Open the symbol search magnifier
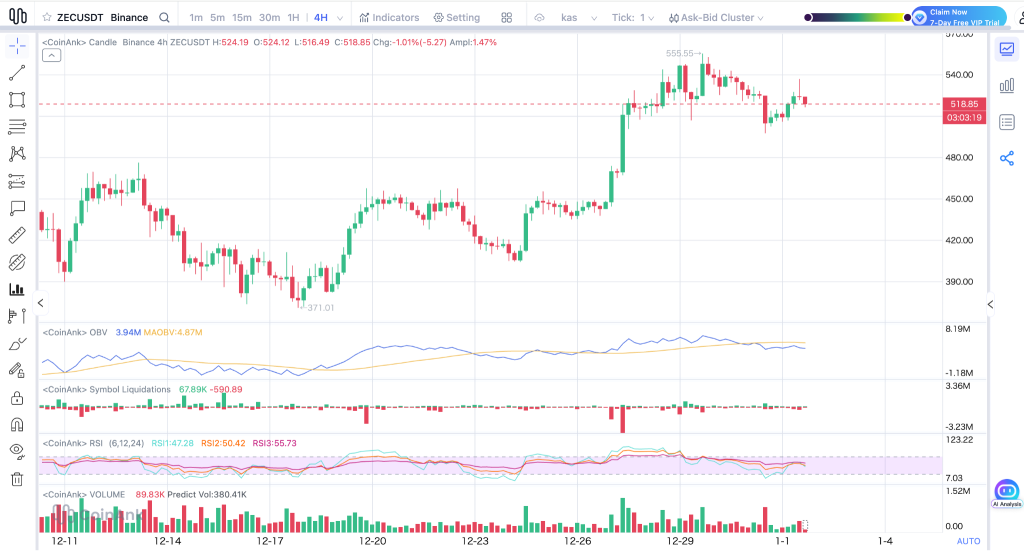This screenshot has width=1024, height=556. [165, 18]
